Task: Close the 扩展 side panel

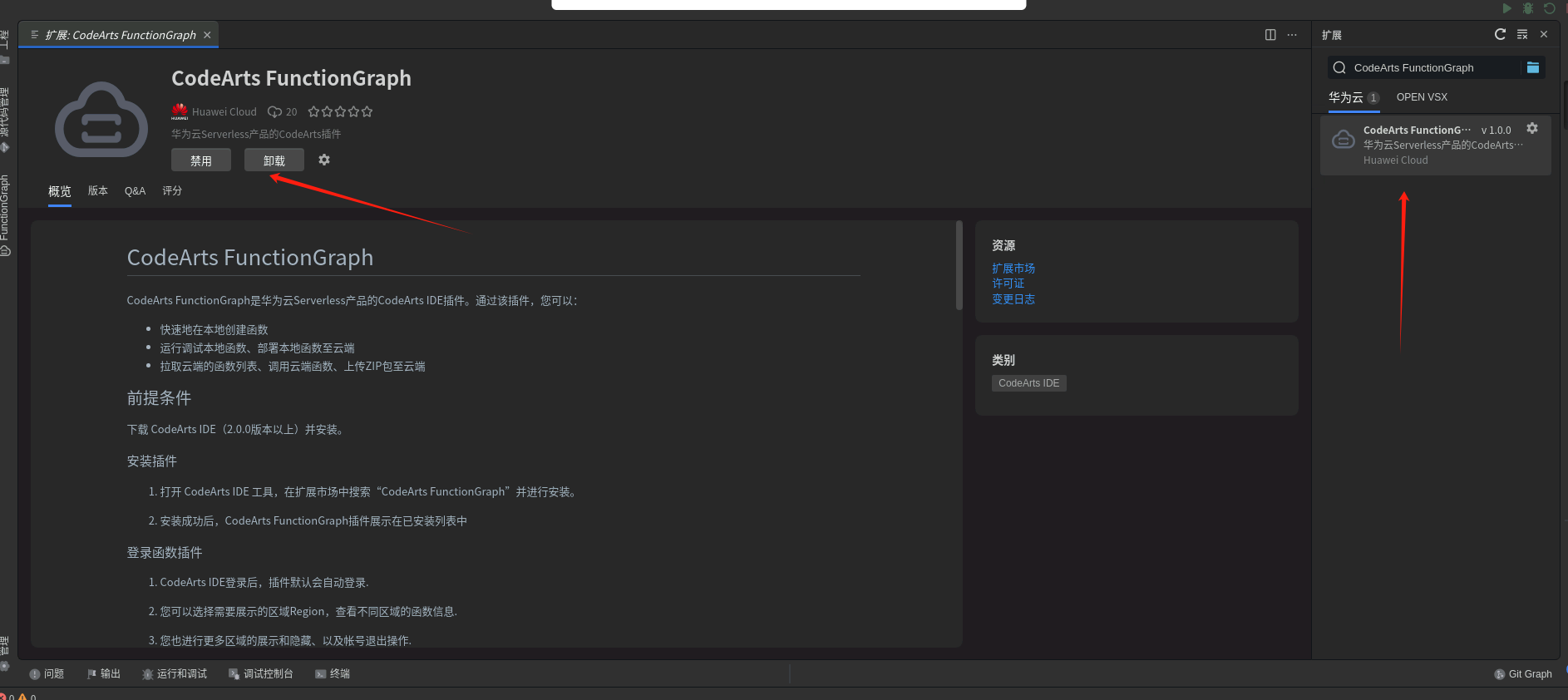Action: pyautogui.click(x=1544, y=34)
